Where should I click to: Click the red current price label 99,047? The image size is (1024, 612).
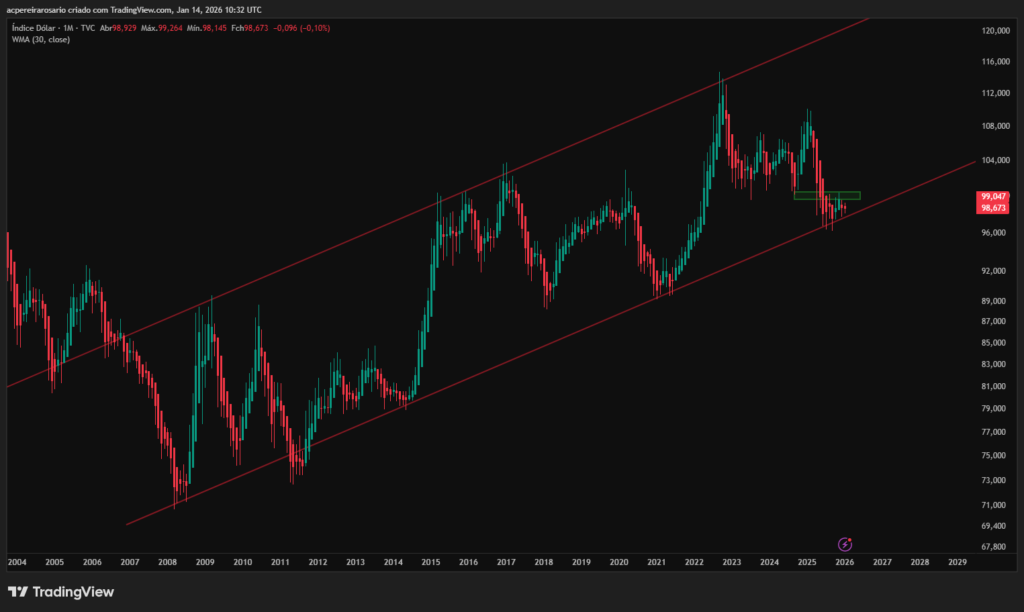click(x=993, y=196)
